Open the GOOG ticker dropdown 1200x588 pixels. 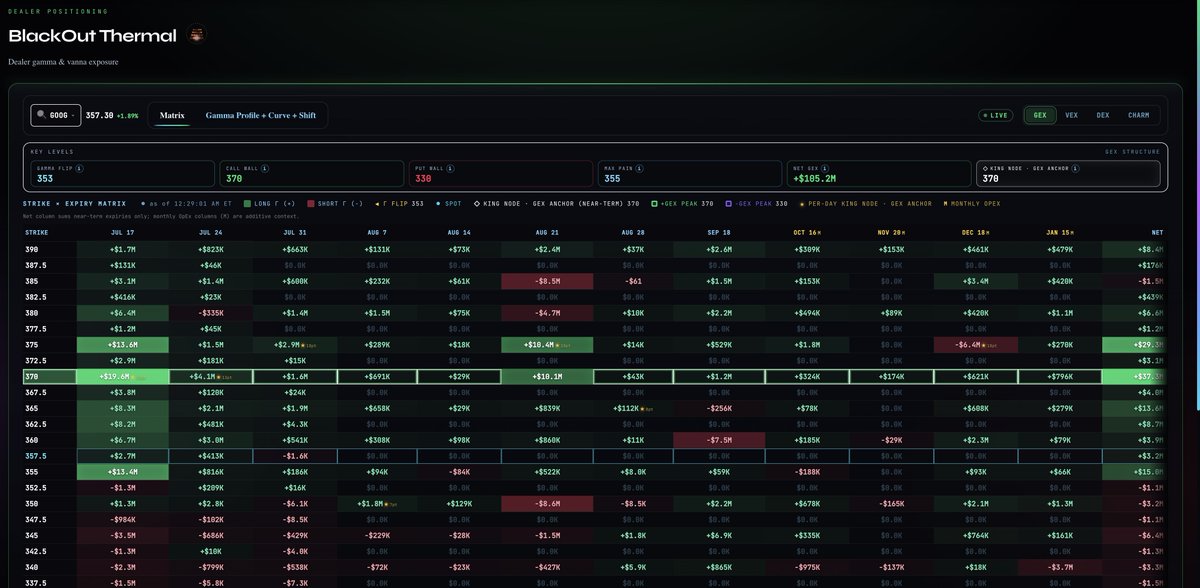tap(56, 116)
